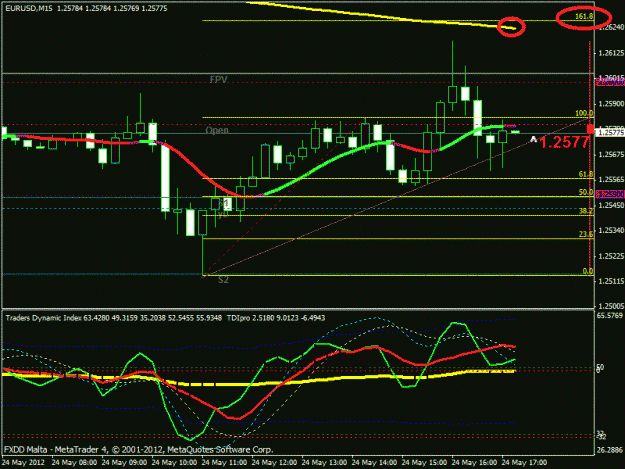This screenshot has width=625, height=469.
Task: Click the 24 May 14:00 time label
Action: (375, 463)
